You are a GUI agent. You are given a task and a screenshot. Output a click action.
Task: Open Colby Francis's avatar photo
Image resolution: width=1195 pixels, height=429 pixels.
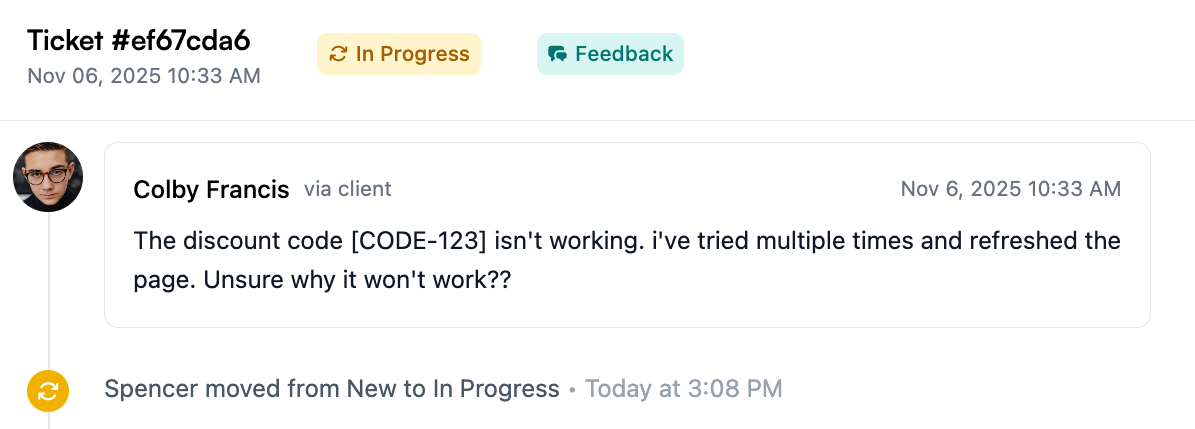[x=48, y=177]
